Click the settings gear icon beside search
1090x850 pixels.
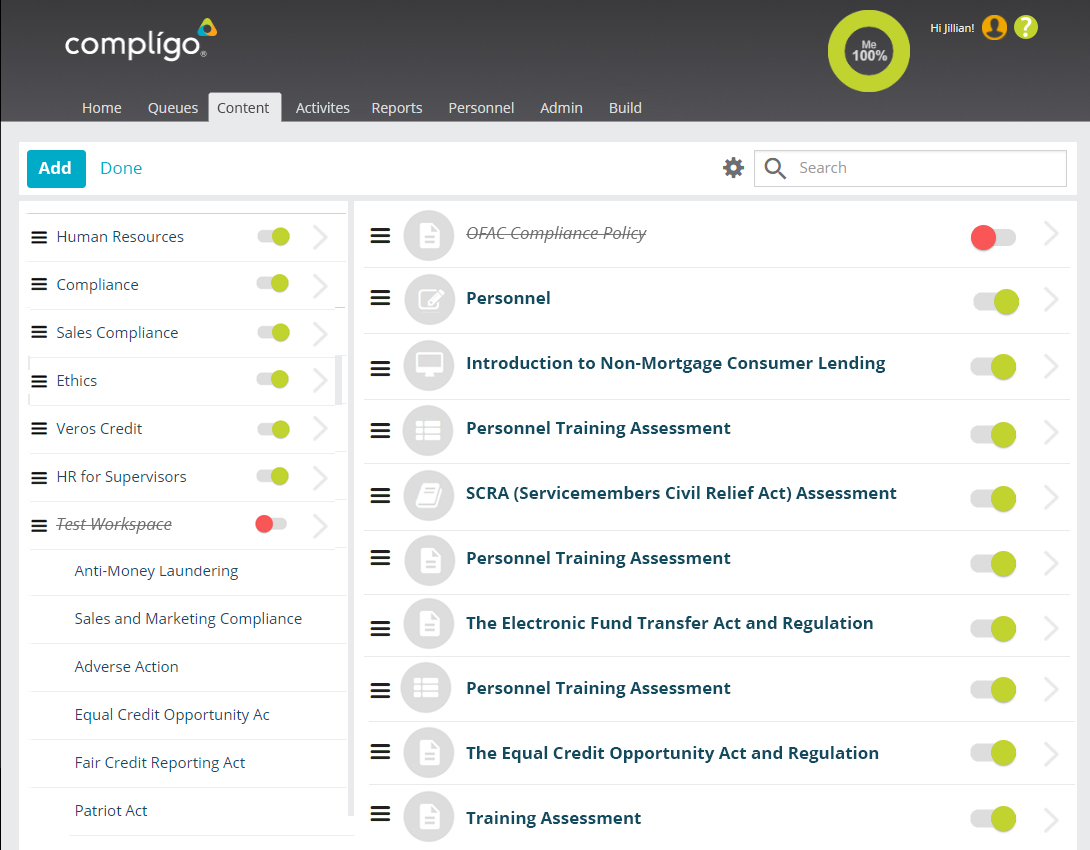tap(734, 168)
